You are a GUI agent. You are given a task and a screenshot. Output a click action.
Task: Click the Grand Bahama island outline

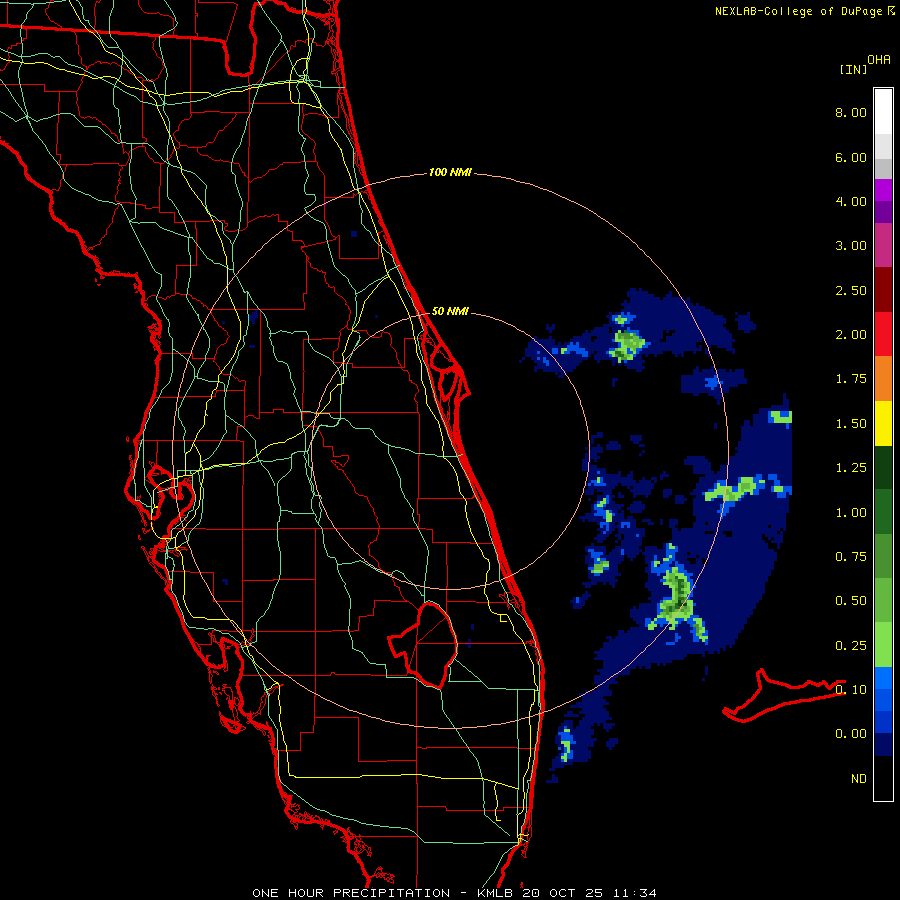[783, 695]
